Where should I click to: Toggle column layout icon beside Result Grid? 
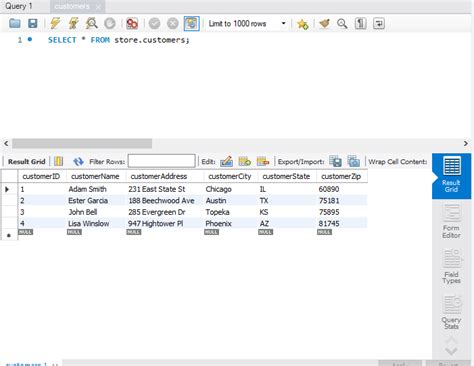pos(59,161)
